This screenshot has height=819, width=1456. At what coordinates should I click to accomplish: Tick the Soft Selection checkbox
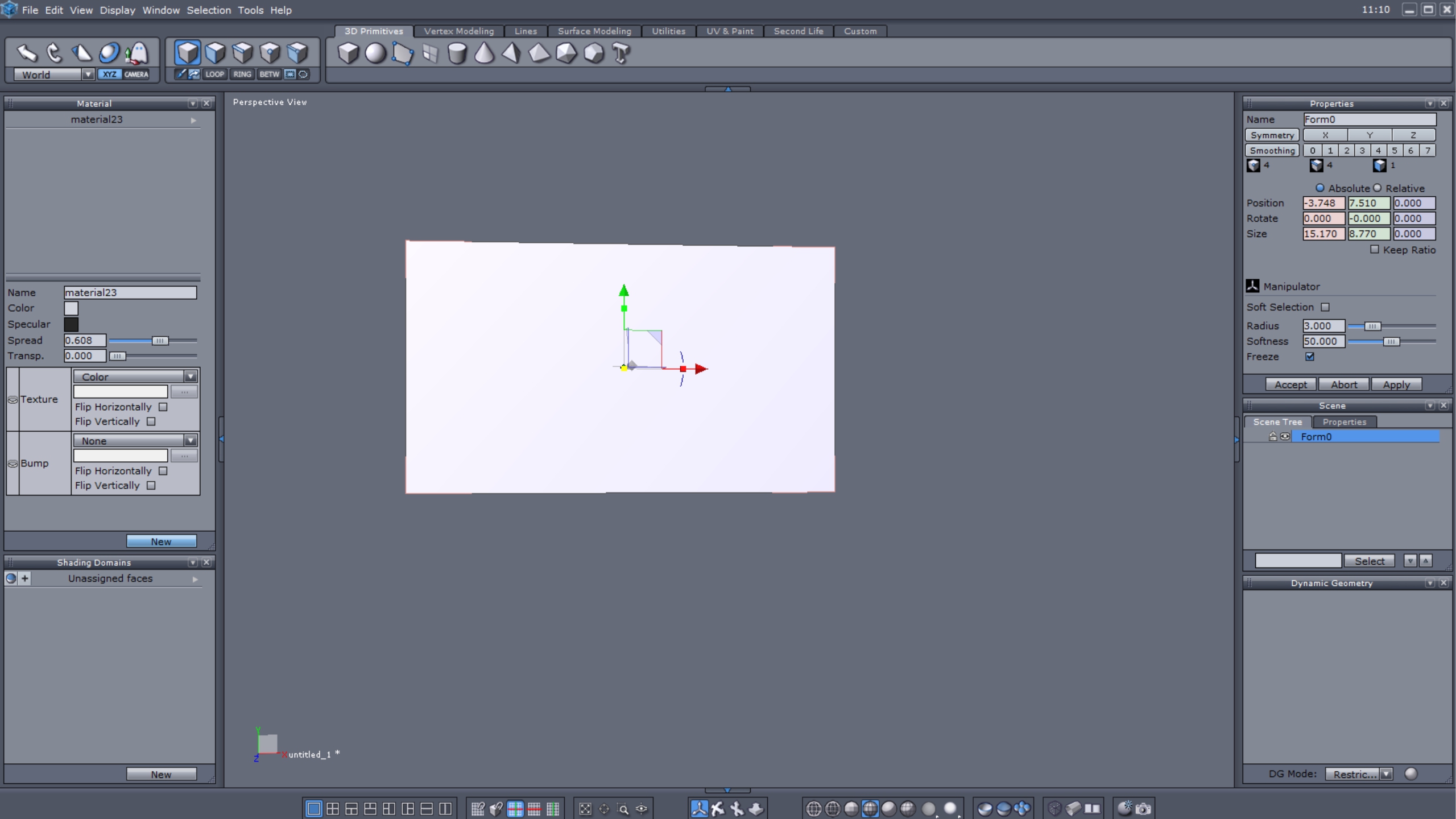1325,307
